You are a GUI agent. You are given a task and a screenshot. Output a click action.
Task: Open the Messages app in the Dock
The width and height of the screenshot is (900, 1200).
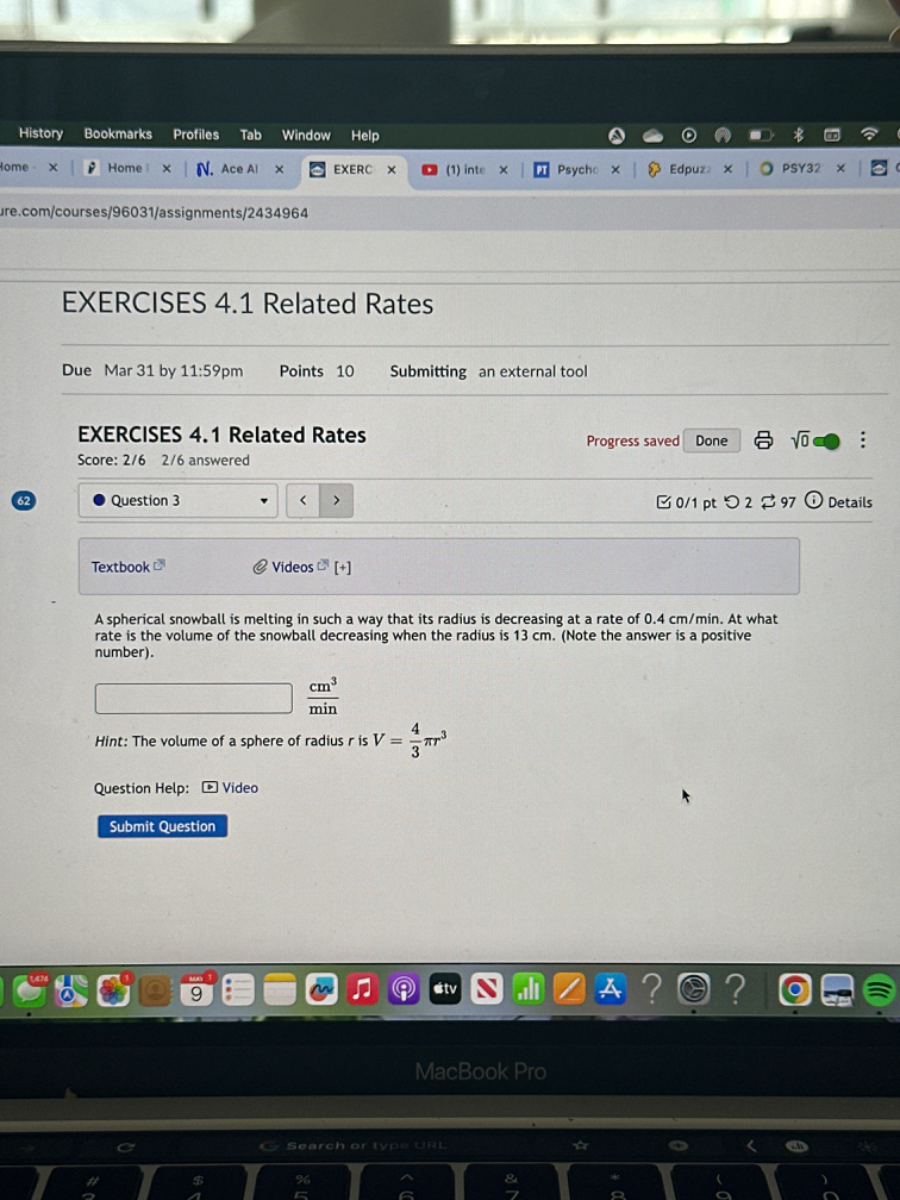[29, 990]
